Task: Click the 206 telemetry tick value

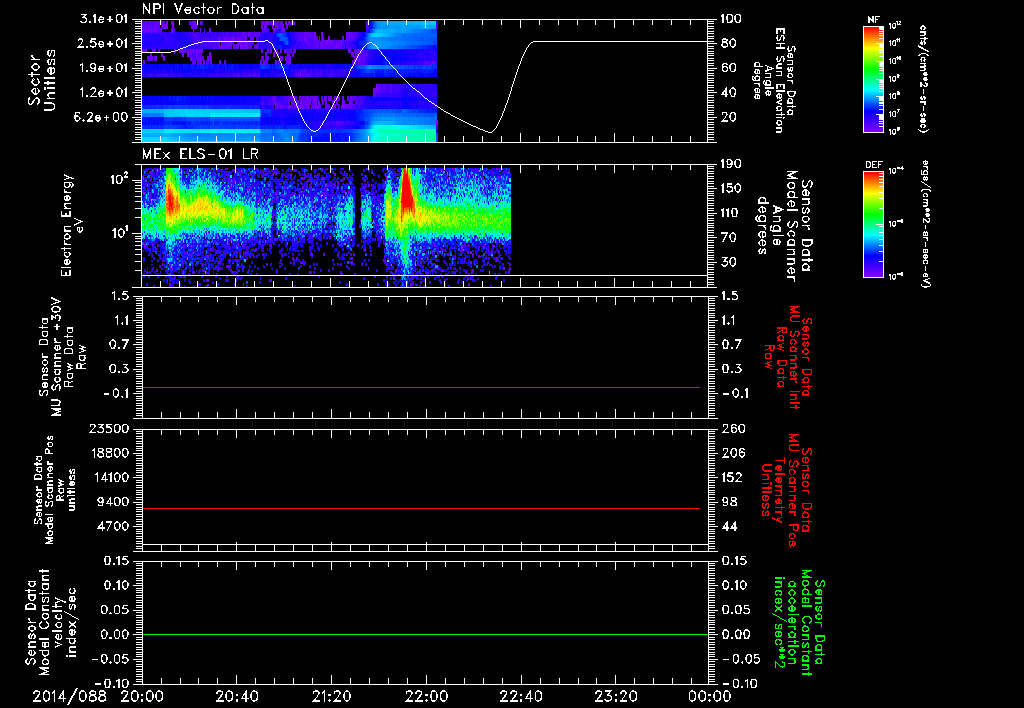Action: pos(733,453)
